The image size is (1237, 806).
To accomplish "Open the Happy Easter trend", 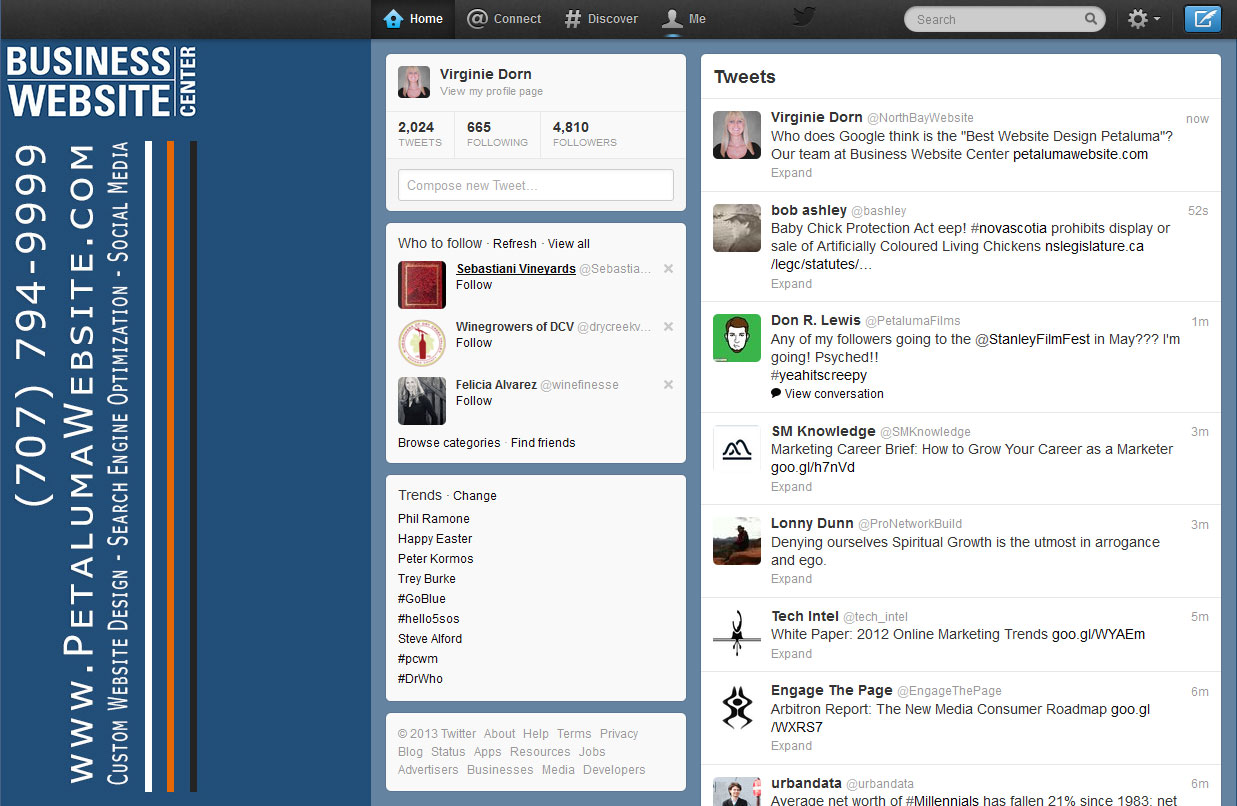I will pyautogui.click(x=435, y=539).
